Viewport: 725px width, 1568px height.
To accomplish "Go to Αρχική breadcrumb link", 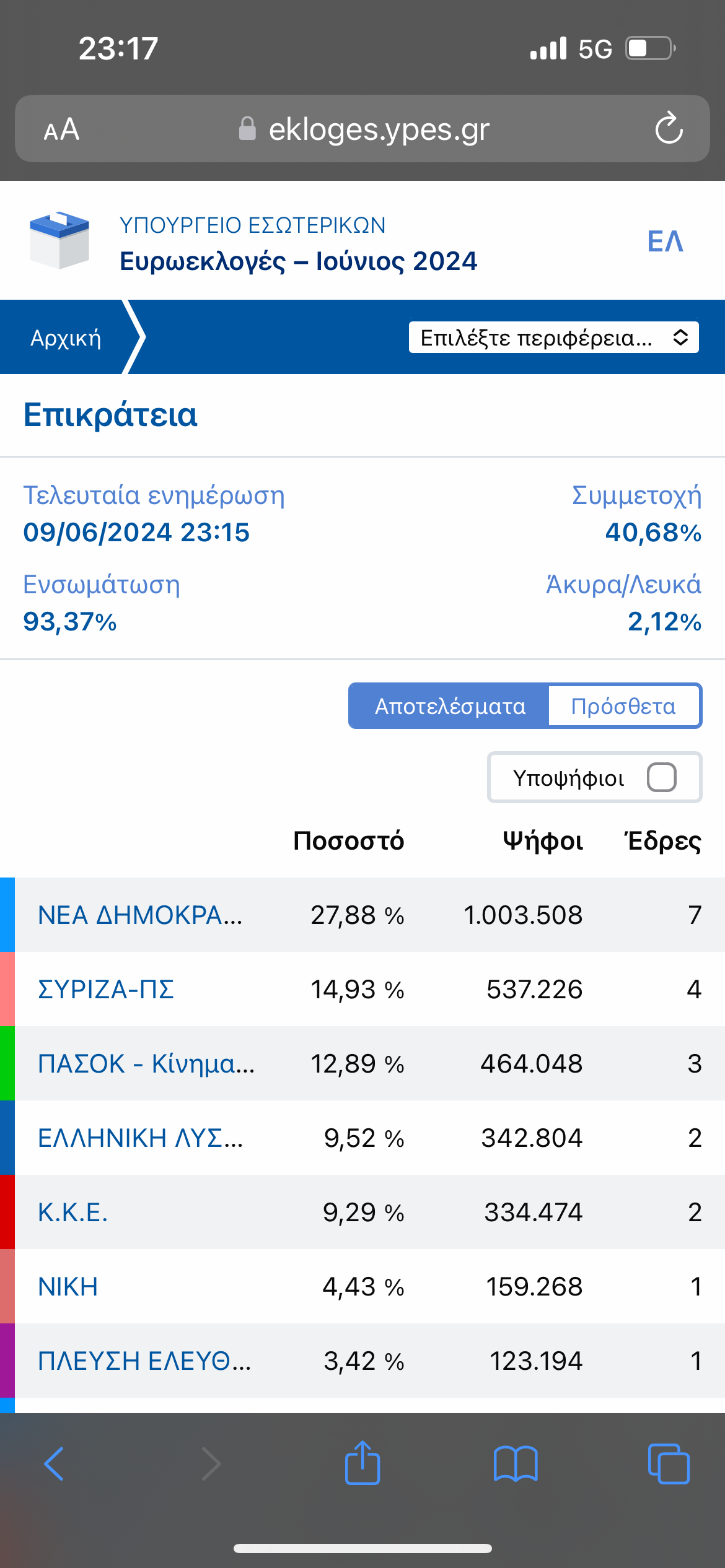I will tap(66, 338).
